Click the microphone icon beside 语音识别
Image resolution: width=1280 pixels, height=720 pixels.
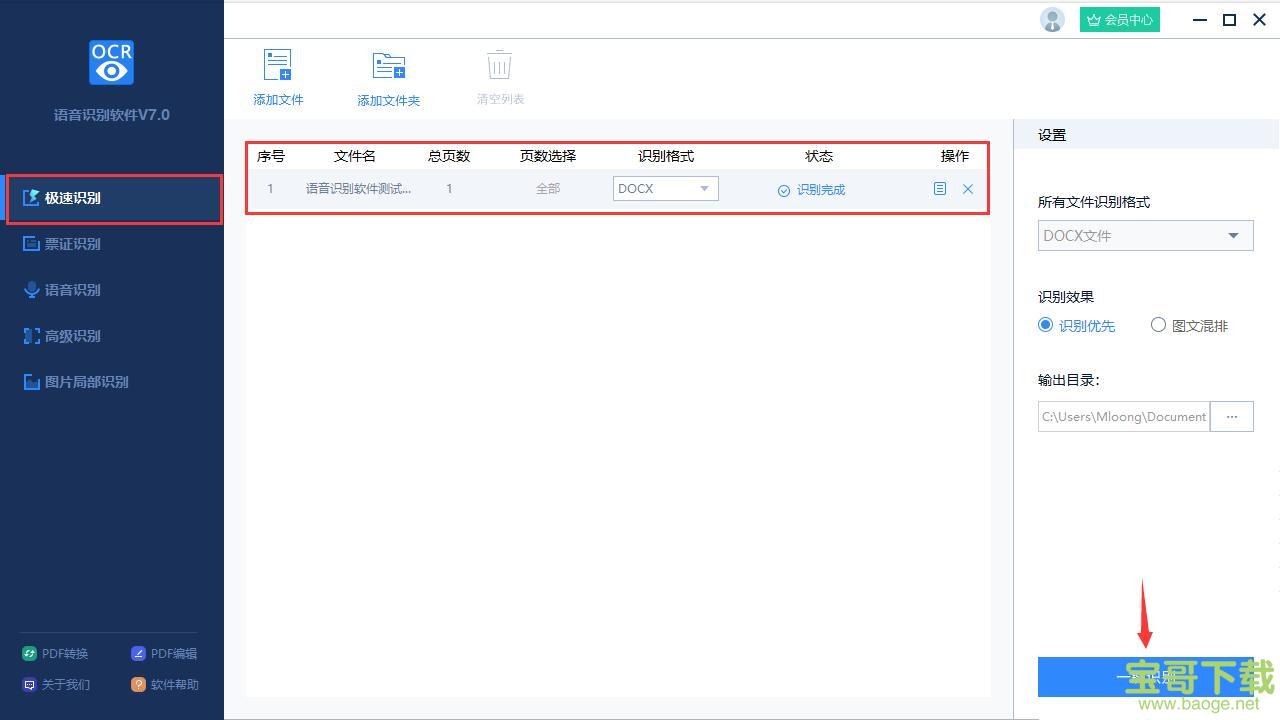click(x=31, y=290)
